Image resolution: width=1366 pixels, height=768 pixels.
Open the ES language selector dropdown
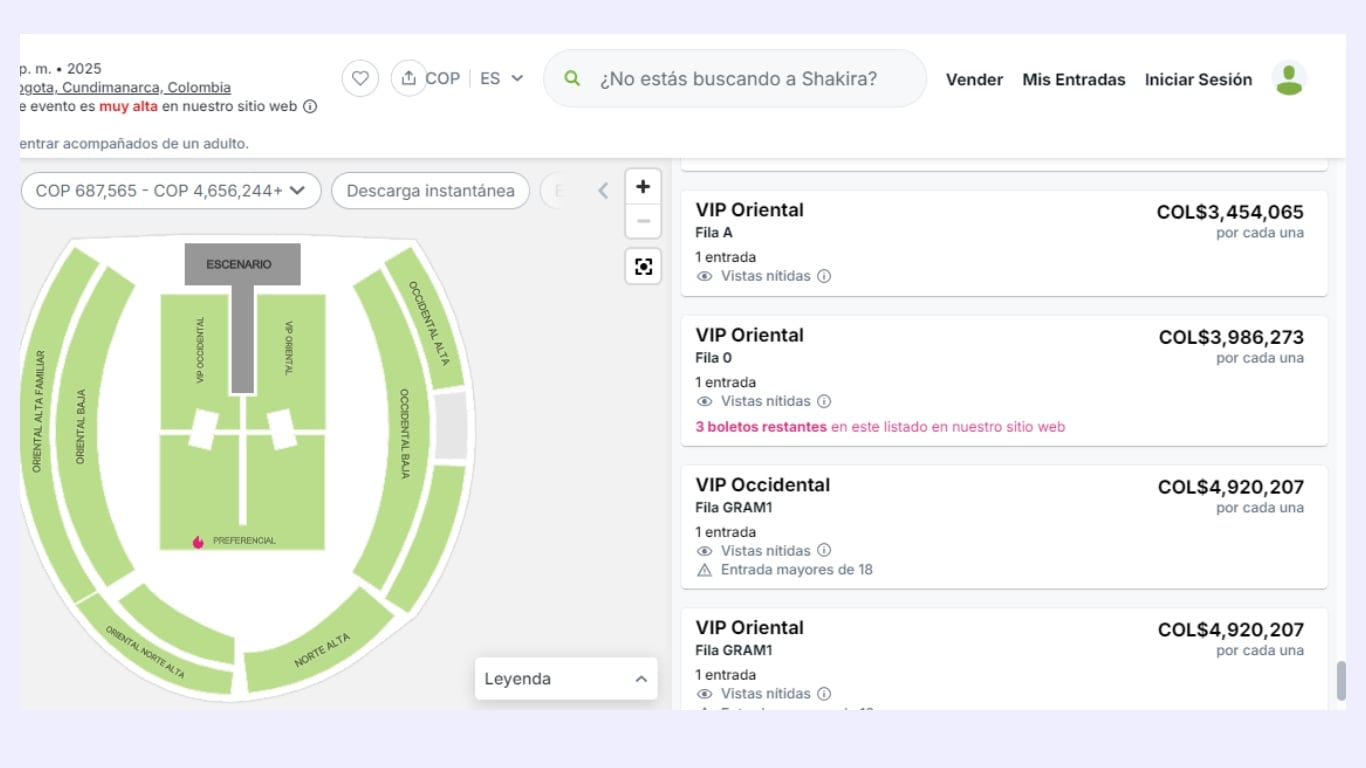point(500,77)
